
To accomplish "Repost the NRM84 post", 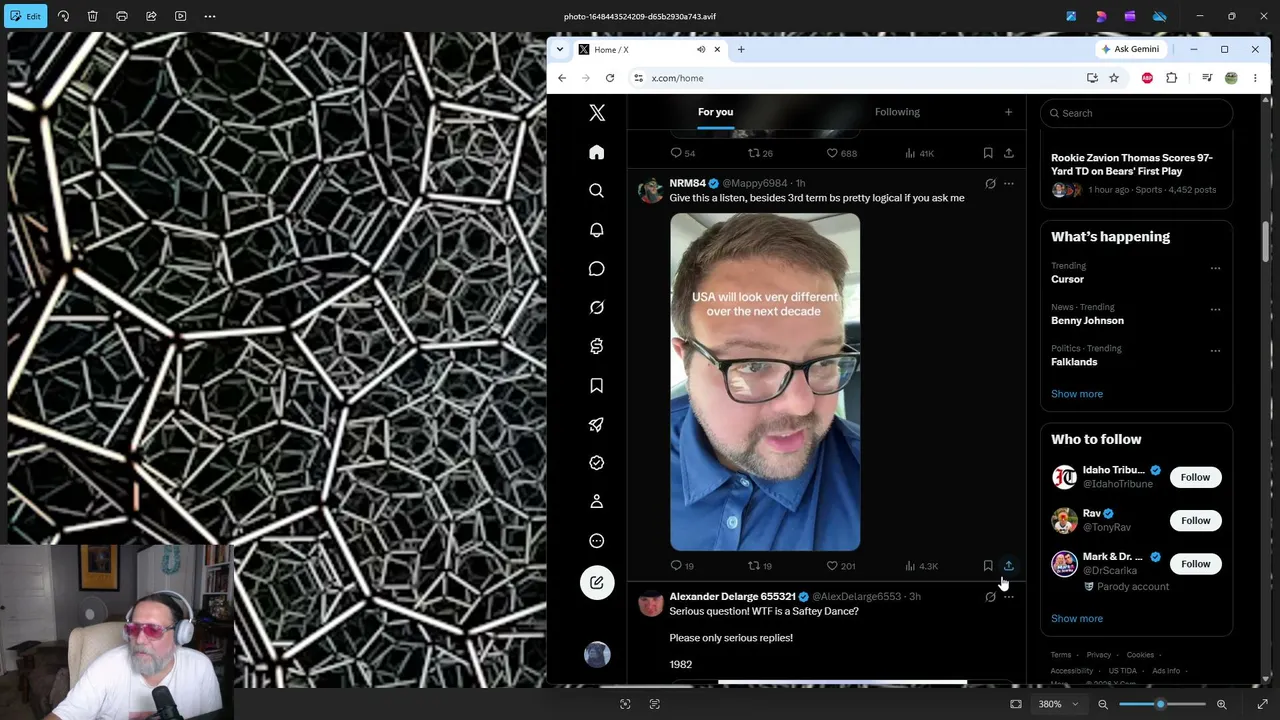I will tap(761, 566).
